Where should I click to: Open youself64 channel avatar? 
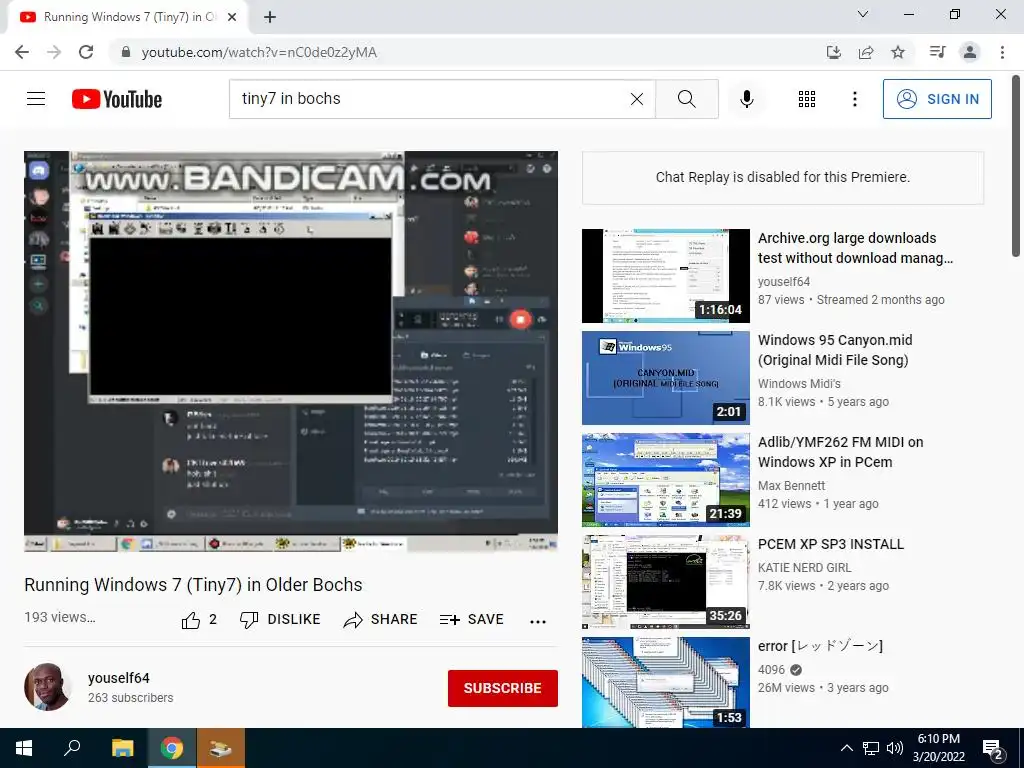click(47, 687)
